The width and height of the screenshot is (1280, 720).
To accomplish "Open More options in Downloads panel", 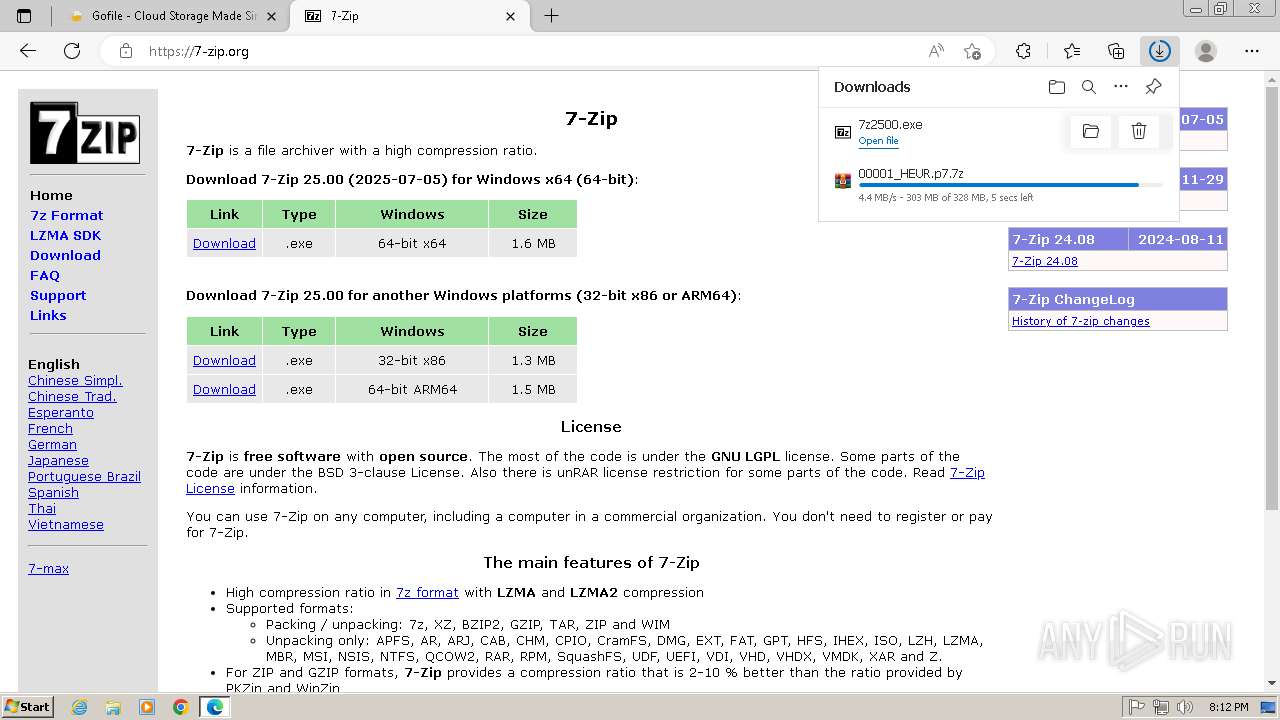I will coord(1121,87).
